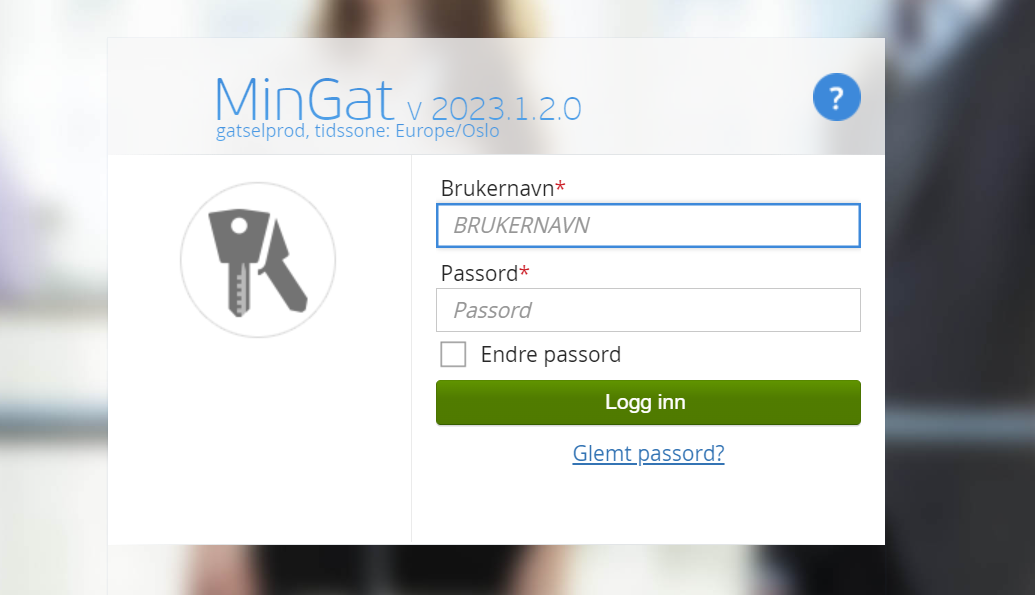Click the keys icon in the circle
Image resolution: width=1035 pixels, height=595 pixels.
point(258,260)
